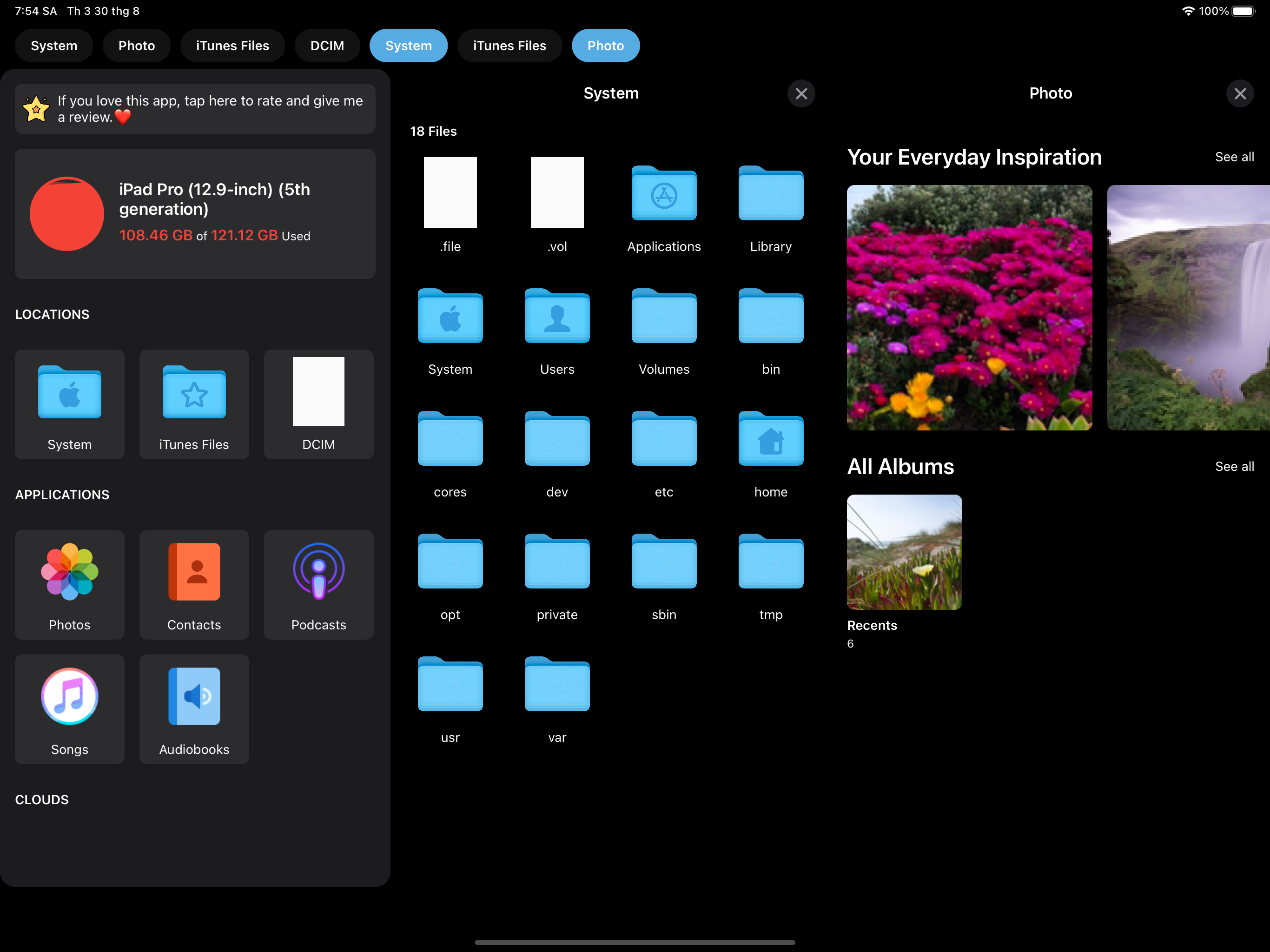Open the Songs application tile
This screenshot has height=952, width=1270.
69,708
